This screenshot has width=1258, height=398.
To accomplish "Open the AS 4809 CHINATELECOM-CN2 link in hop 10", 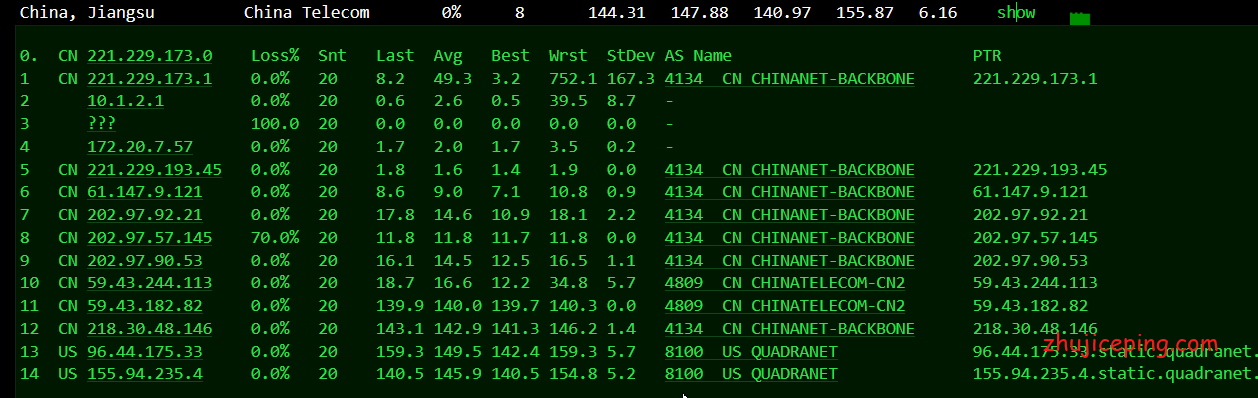I will [x=785, y=283].
